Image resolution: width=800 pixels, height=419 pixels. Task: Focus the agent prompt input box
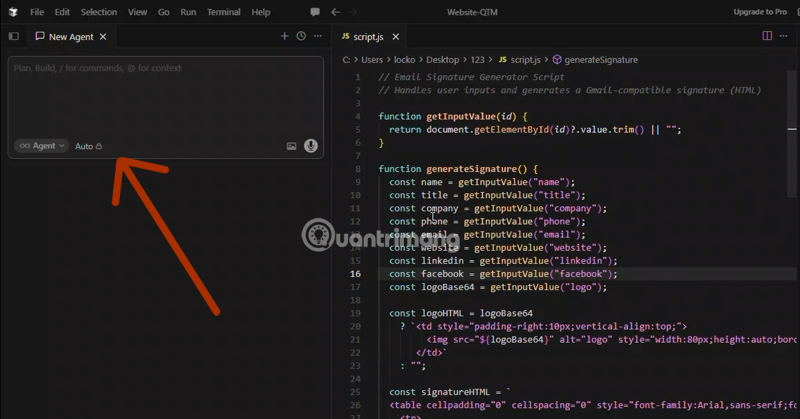point(165,95)
